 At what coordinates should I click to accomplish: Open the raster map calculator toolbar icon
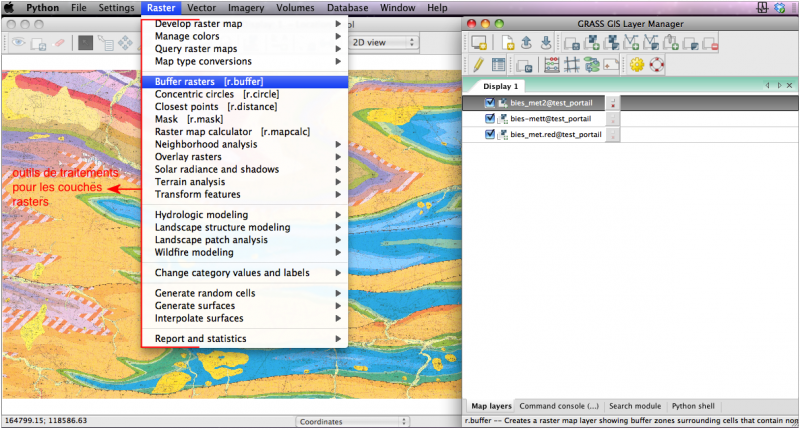552,65
